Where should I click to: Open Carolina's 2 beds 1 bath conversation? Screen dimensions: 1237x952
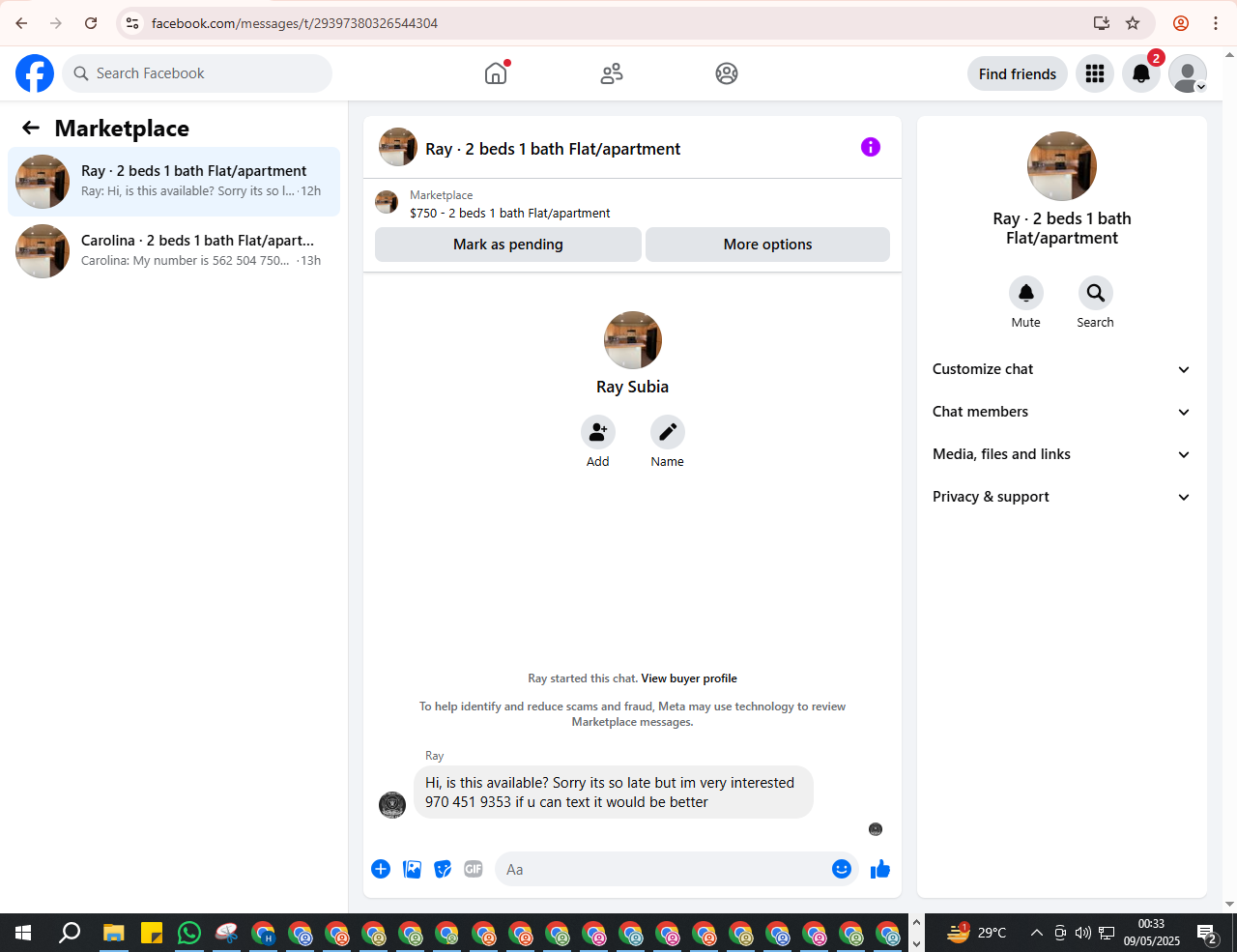174,251
